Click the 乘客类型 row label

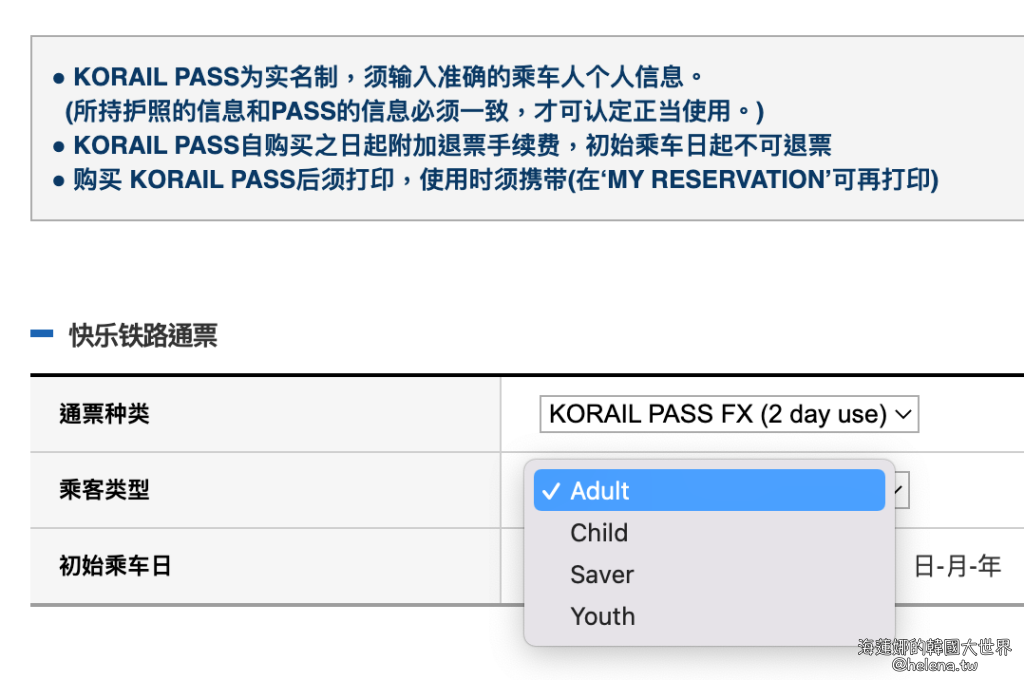click(104, 490)
